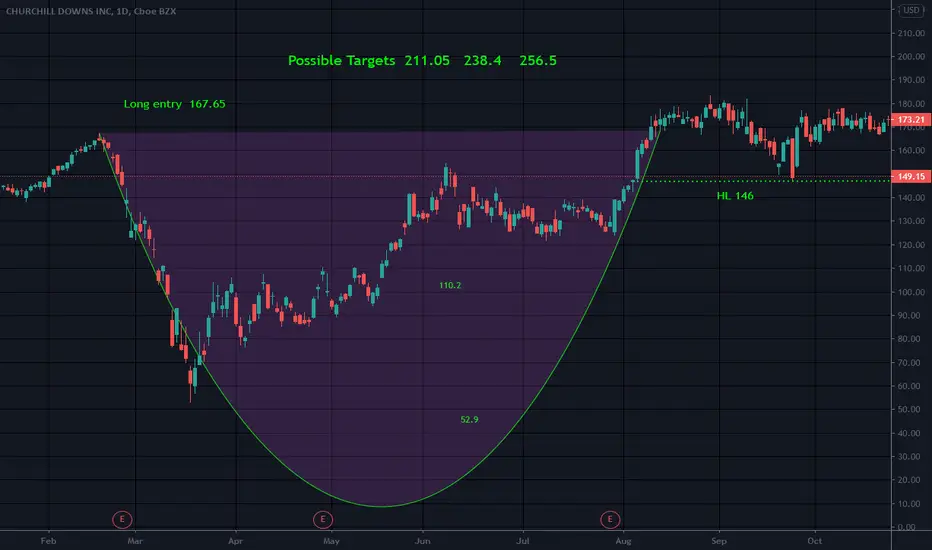Select the '110.2' text annotation
Viewport: 932px width, 550px height.
450,285
